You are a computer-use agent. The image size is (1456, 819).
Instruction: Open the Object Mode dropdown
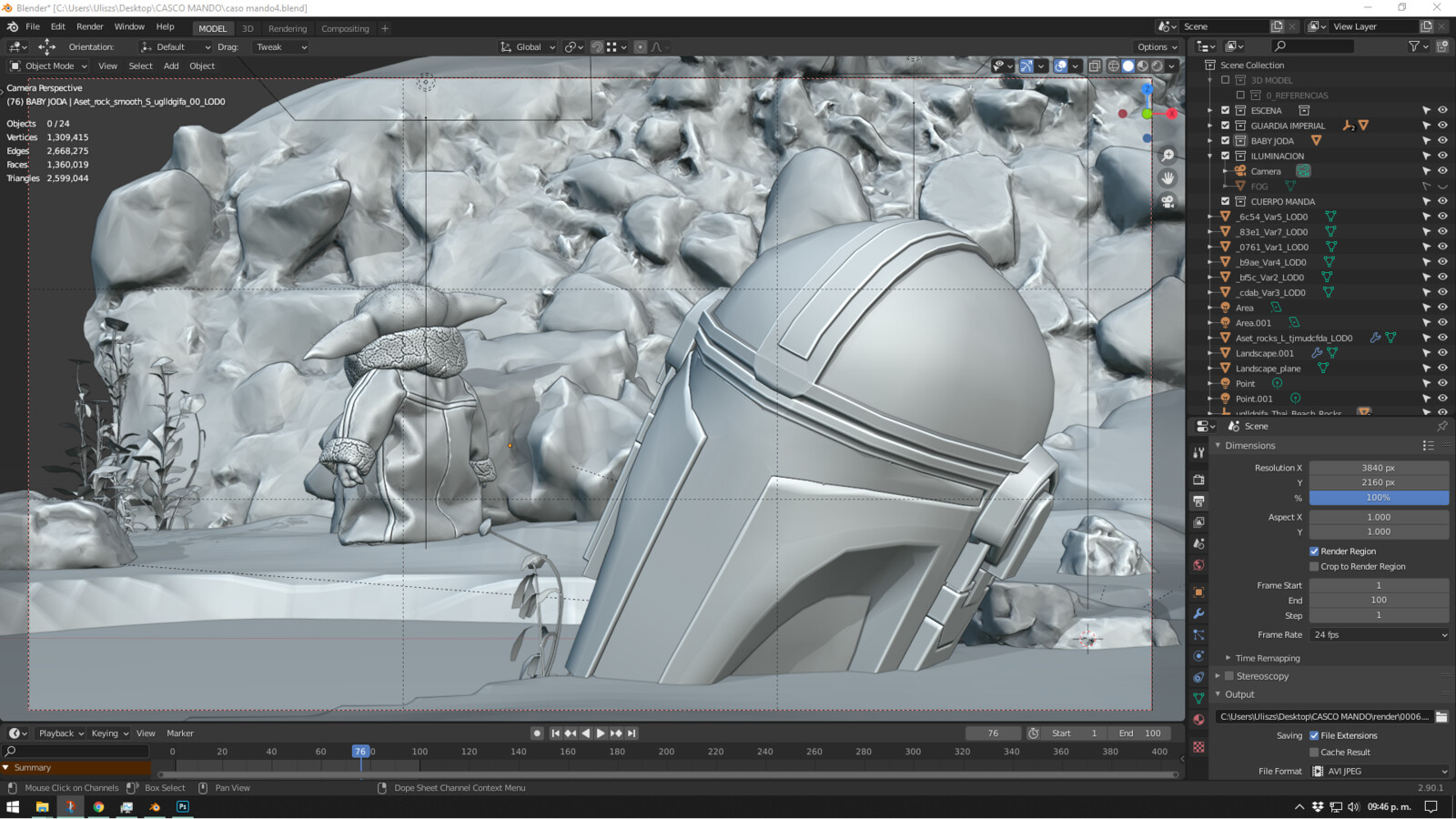(x=48, y=66)
